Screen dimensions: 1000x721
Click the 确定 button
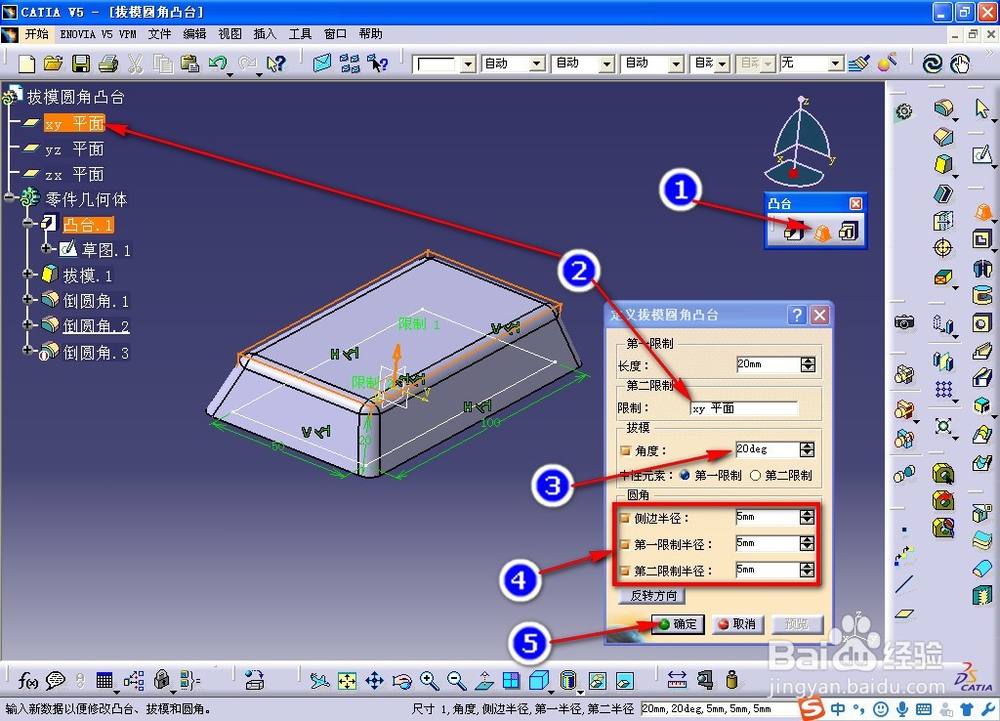(x=678, y=624)
